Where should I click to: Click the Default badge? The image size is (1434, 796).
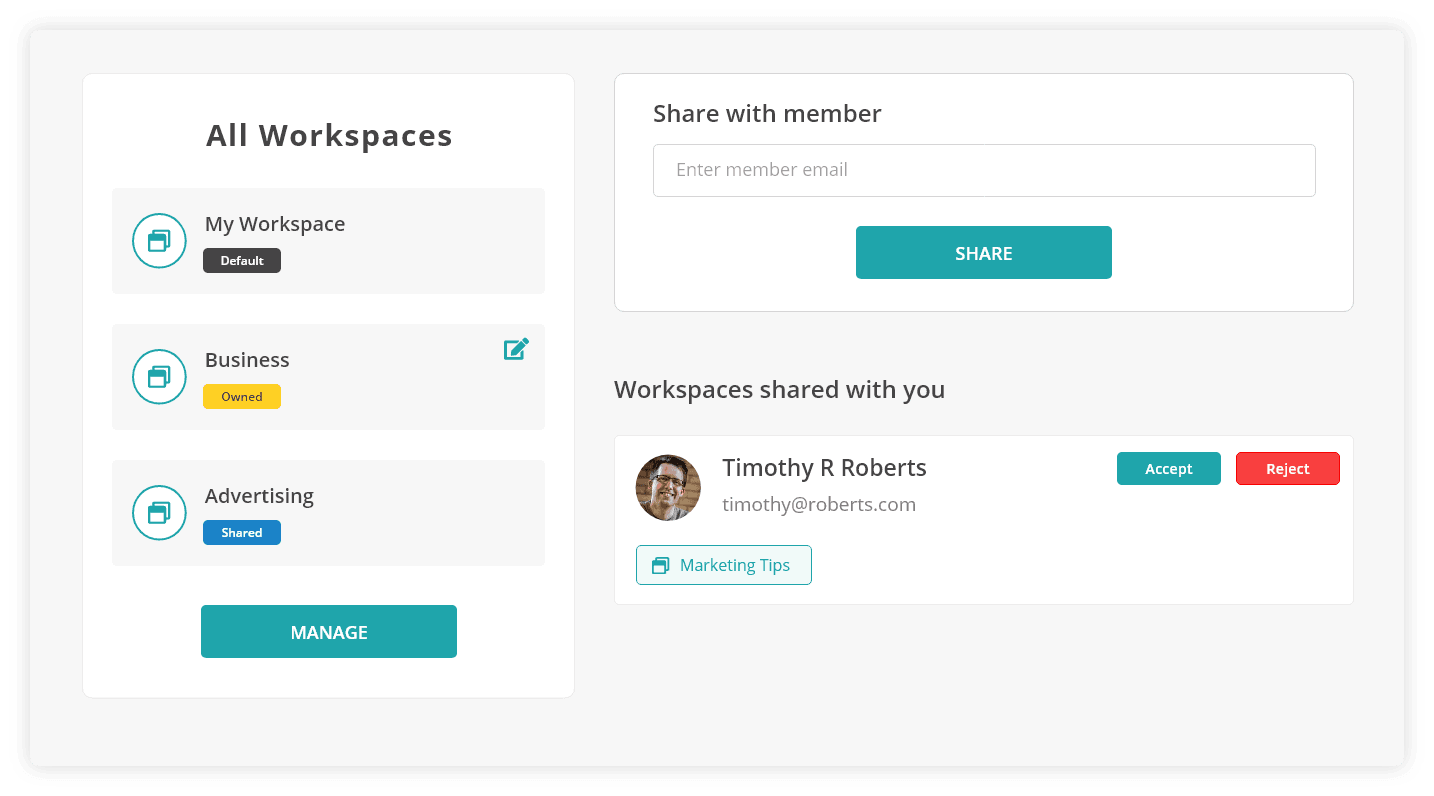click(x=242, y=261)
